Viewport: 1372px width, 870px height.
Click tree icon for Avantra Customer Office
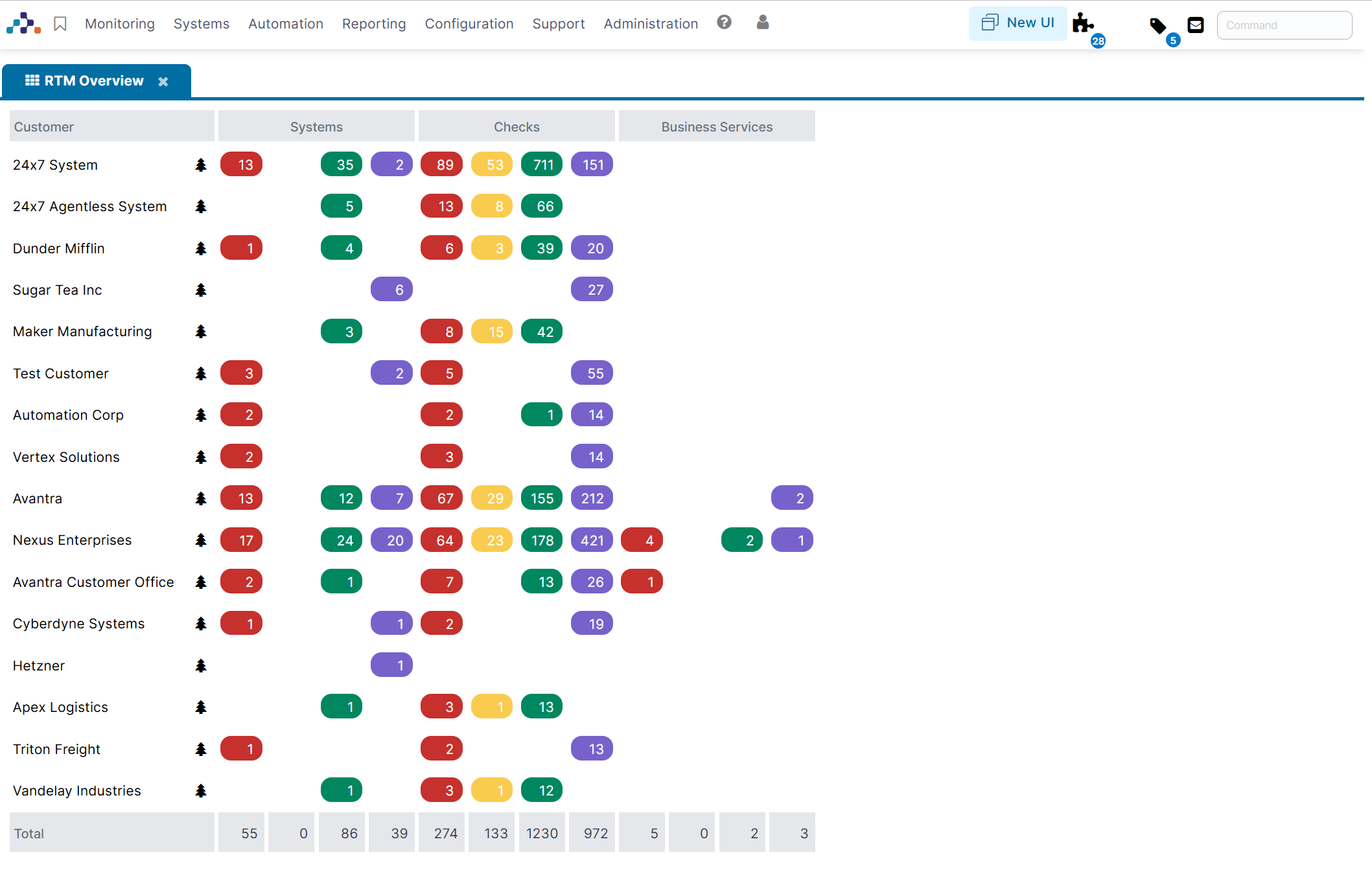(201, 582)
